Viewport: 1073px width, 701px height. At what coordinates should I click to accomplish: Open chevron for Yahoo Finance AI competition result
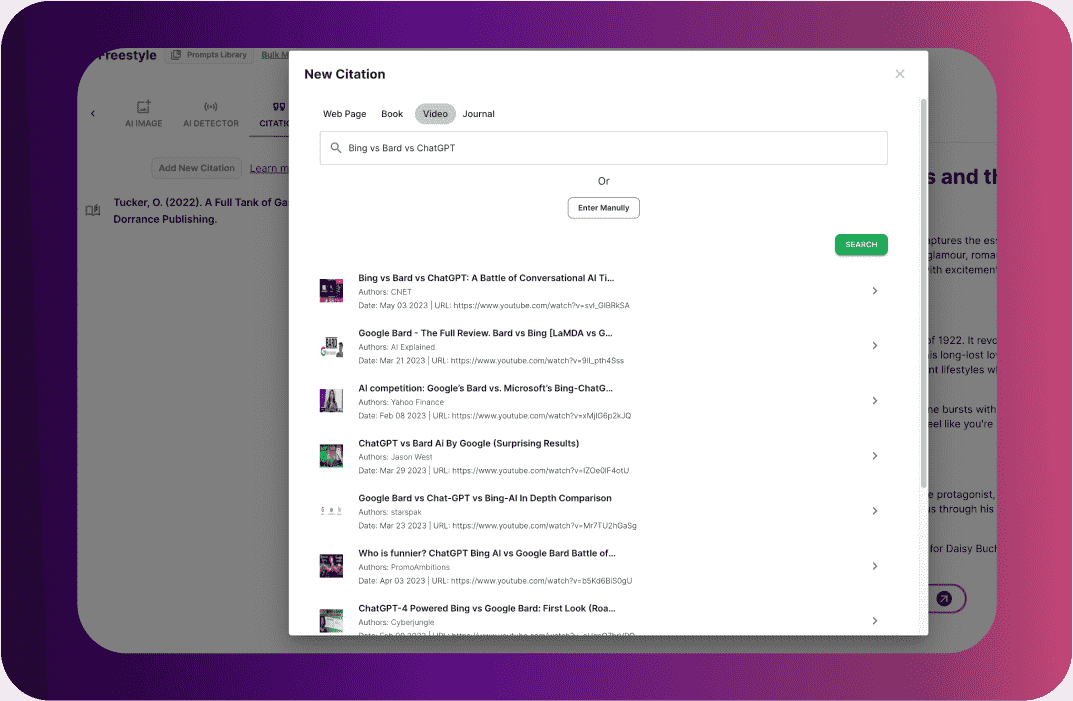click(x=875, y=400)
